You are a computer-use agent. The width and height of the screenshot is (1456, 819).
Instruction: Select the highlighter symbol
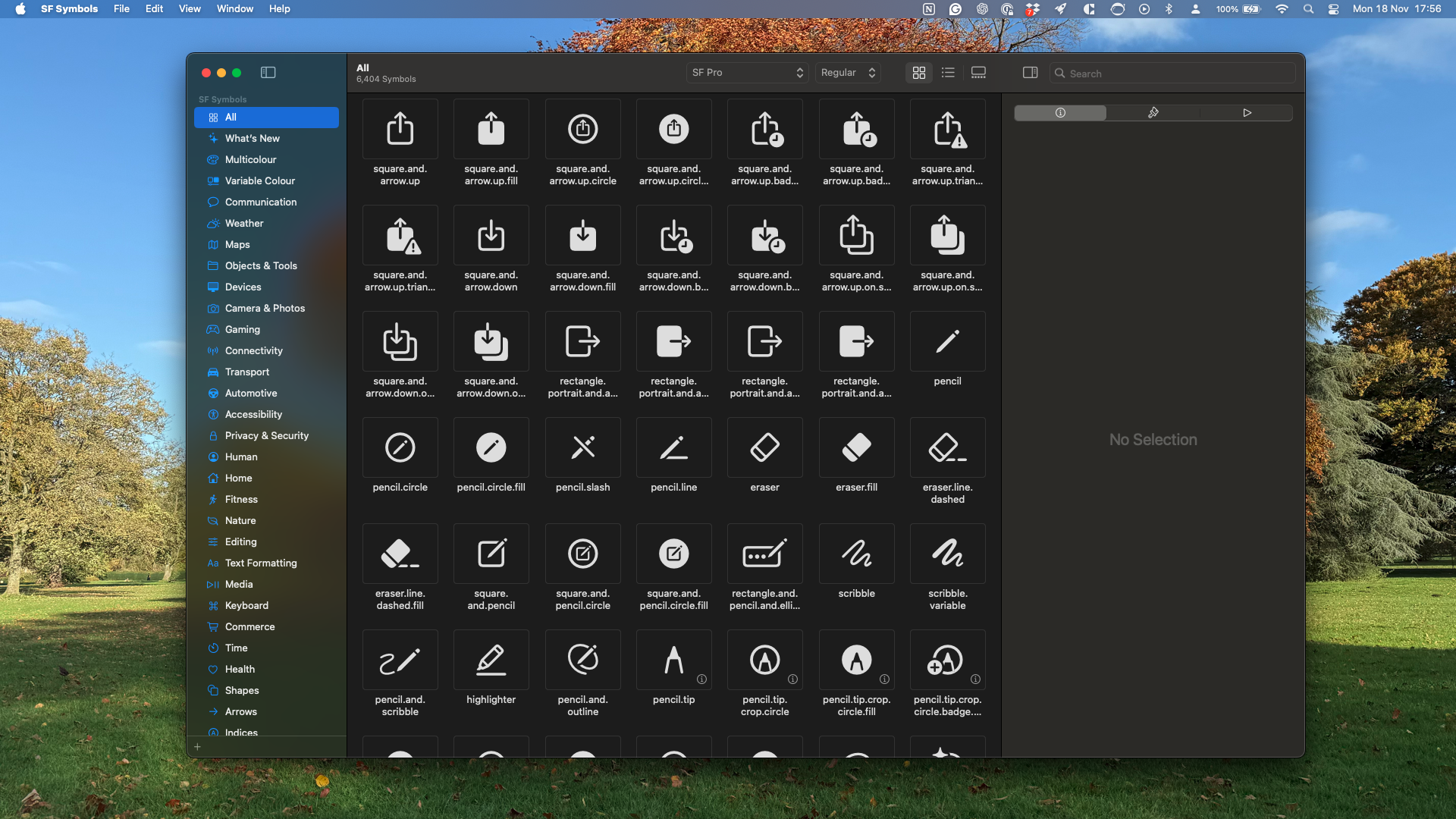pos(491,660)
